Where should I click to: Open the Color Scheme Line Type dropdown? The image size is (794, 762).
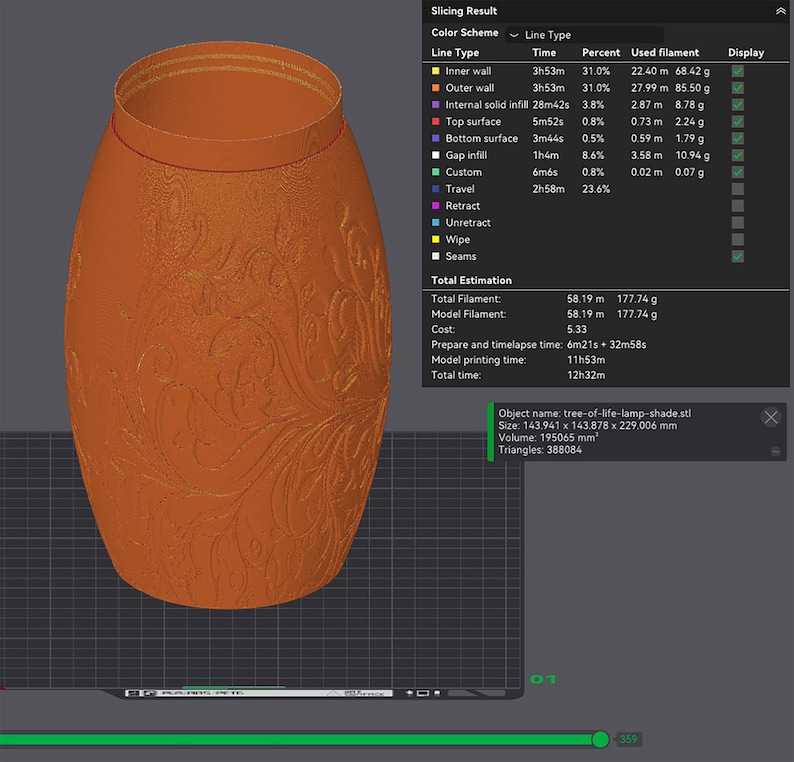point(584,34)
